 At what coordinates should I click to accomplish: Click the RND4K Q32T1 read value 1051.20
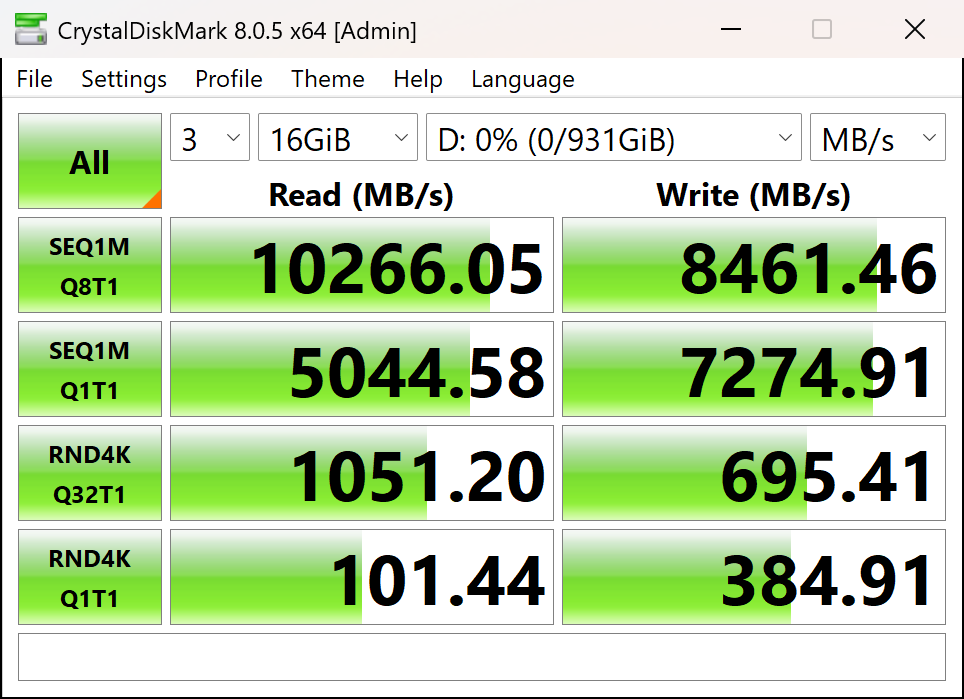tap(362, 473)
